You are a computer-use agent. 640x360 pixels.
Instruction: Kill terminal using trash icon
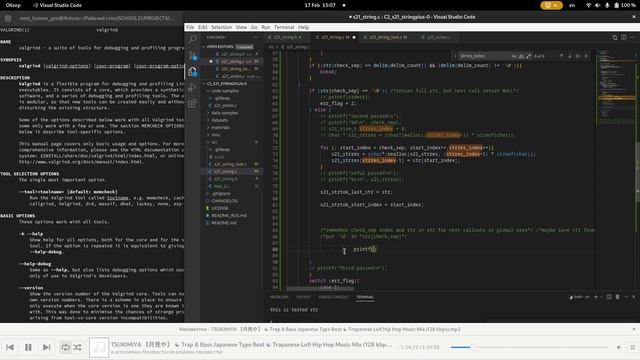pyautogui.click(x=617, y=297)
